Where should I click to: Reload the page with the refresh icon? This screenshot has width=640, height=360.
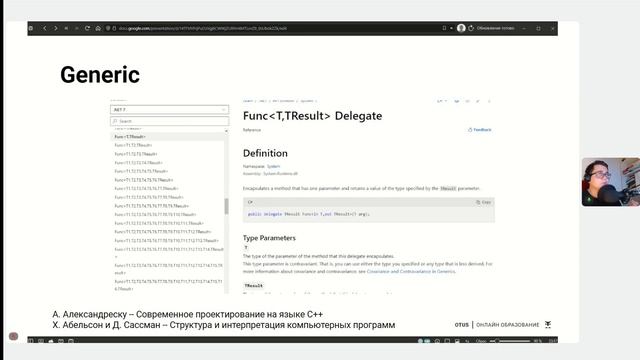pos(87,28)
